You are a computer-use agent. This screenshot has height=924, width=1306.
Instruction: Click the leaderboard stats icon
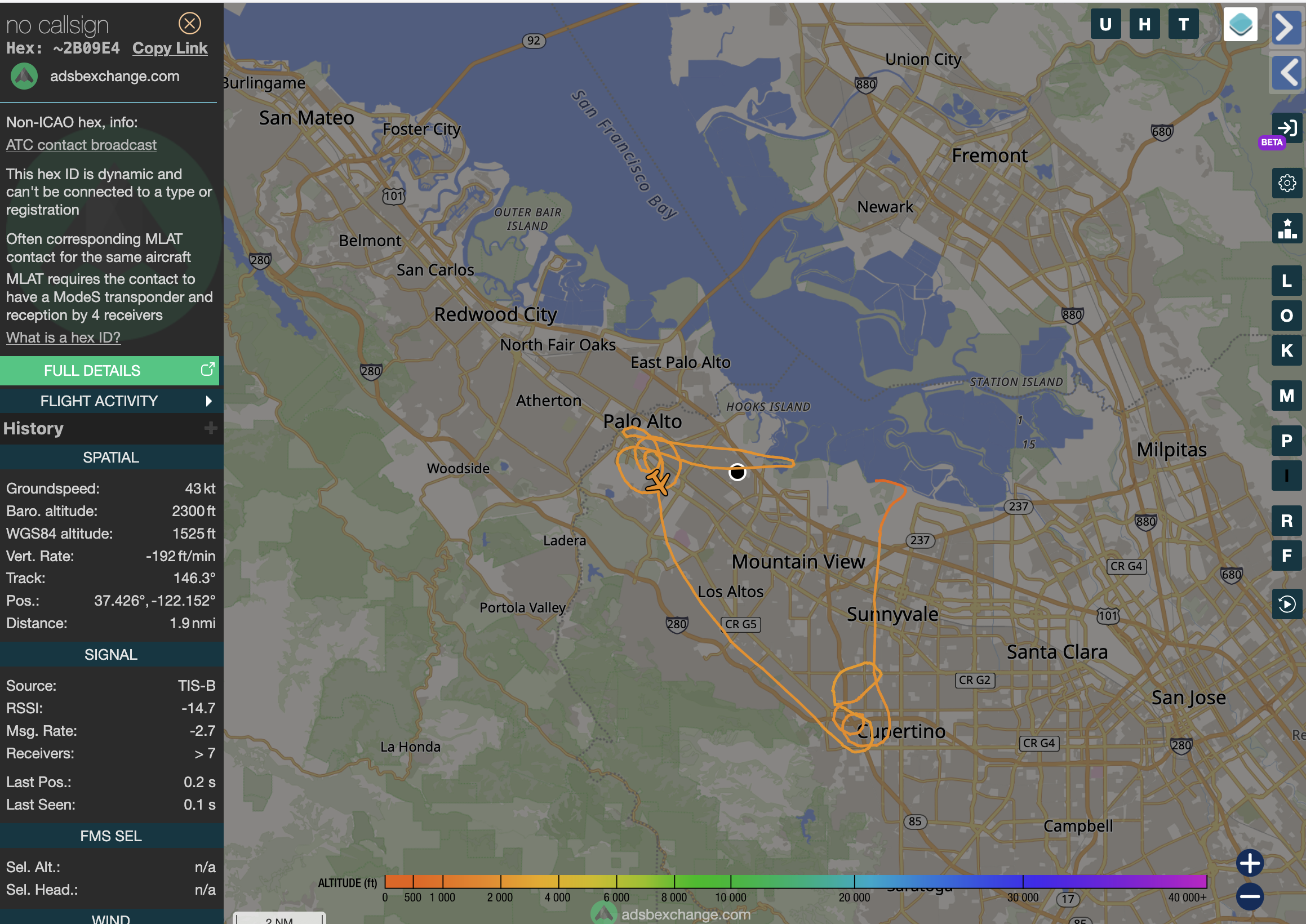(x=1287, y=229)
